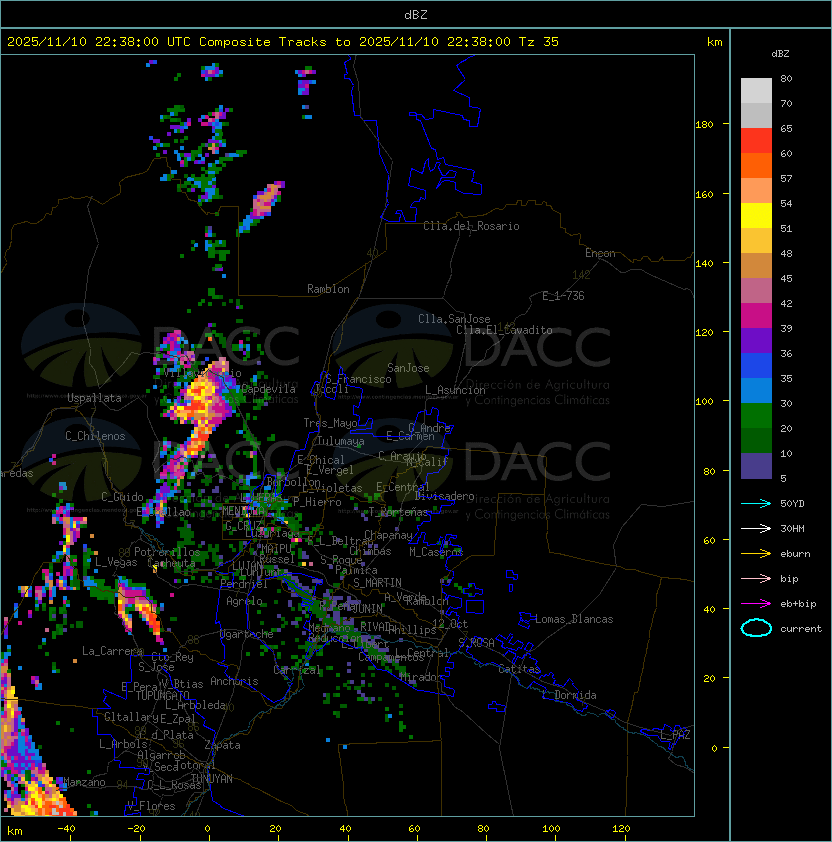
Task: Pick the magenta 42 dBZ legend swatch
Action: (x=756, y=316)
